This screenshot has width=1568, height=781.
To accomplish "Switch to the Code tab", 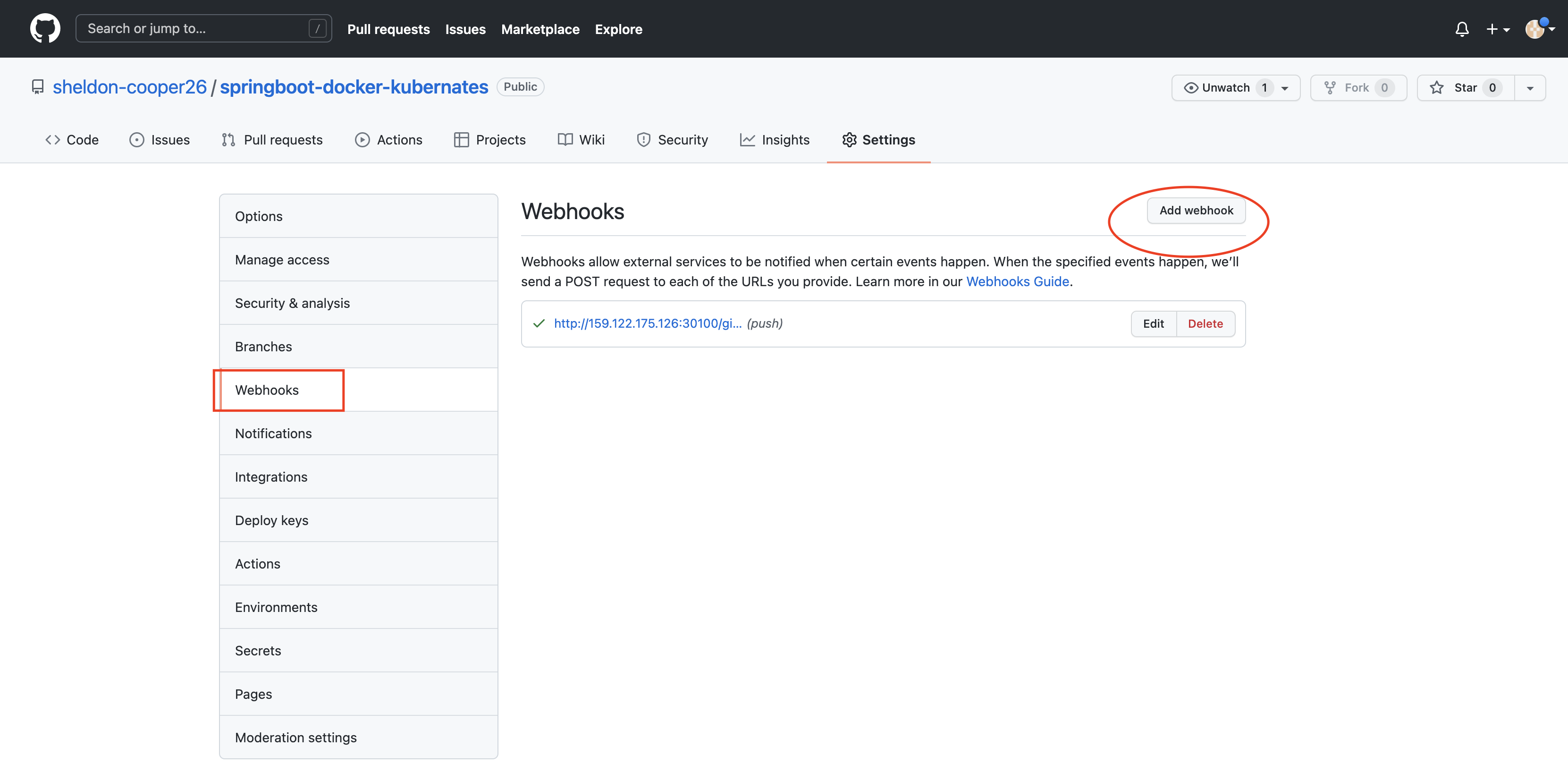I will (x=72, y=139).
